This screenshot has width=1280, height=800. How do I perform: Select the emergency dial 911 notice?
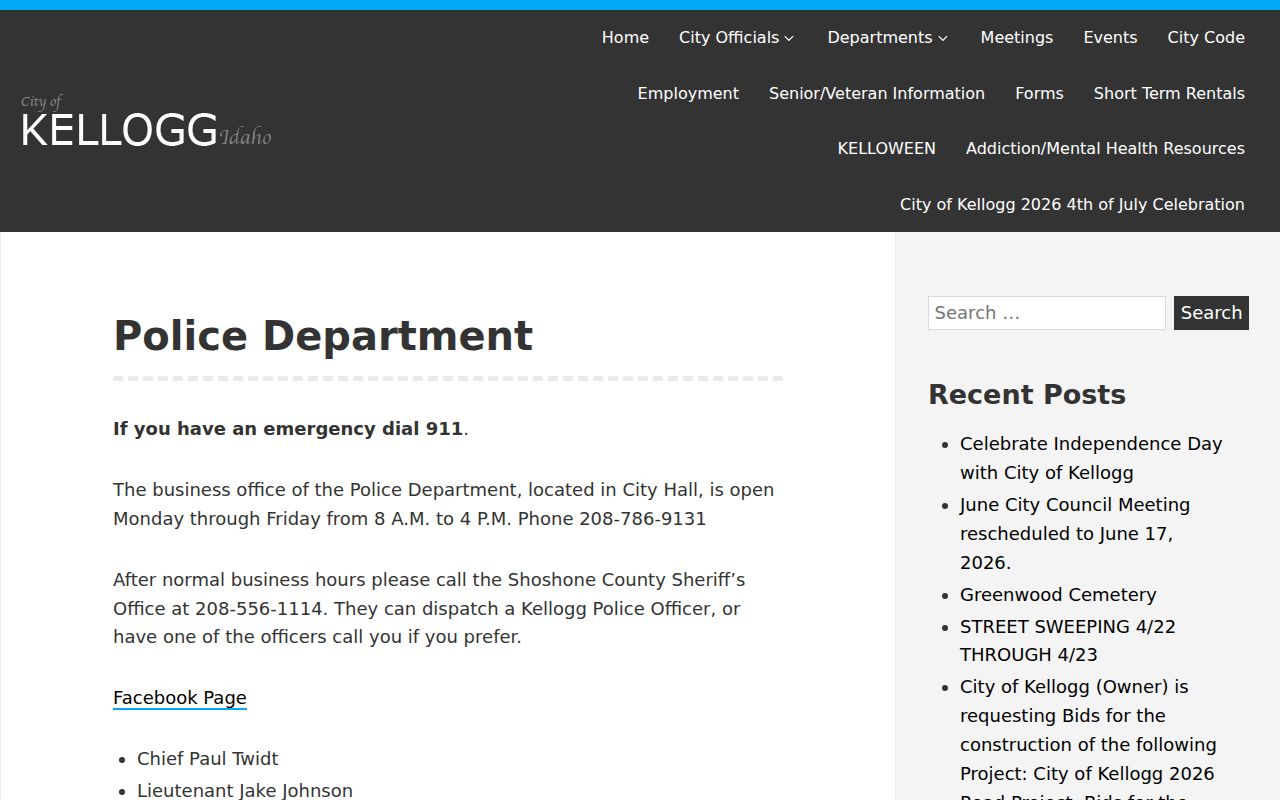(x=290, y=428)
